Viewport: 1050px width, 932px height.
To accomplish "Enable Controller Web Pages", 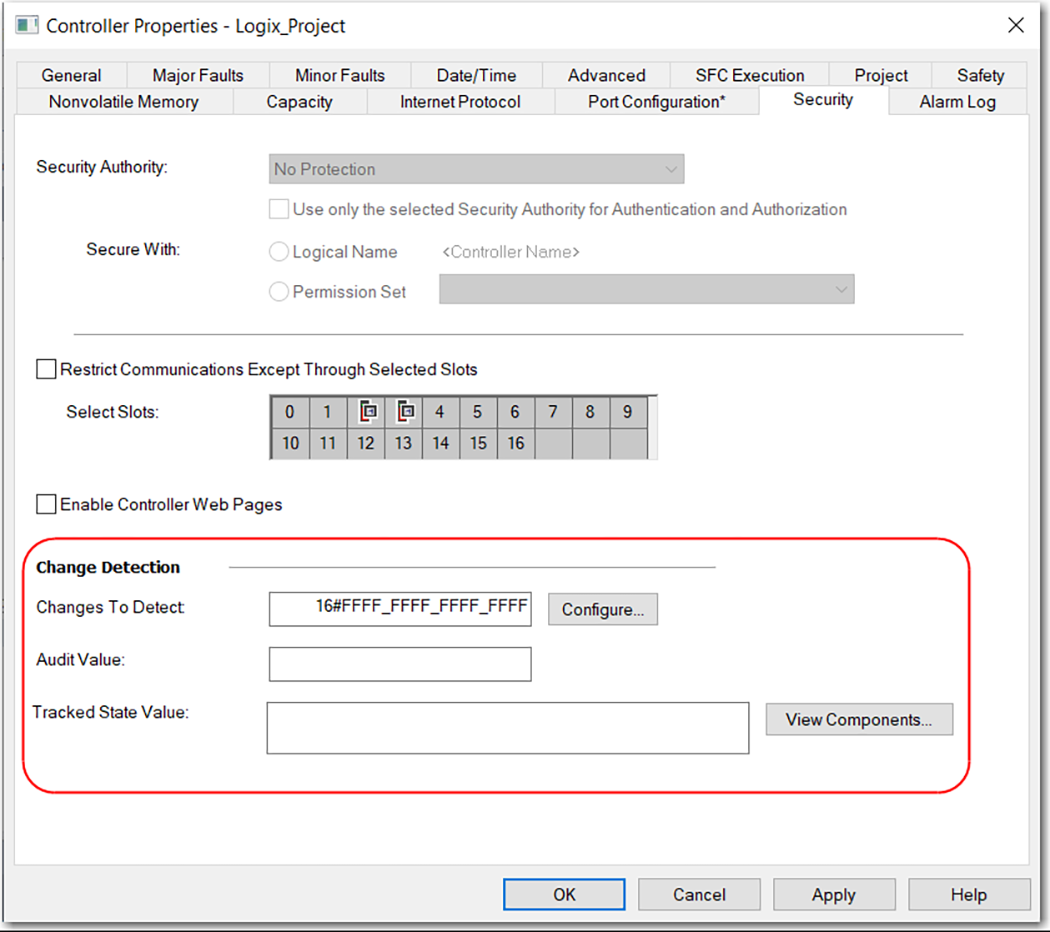I will click(46, 504).
